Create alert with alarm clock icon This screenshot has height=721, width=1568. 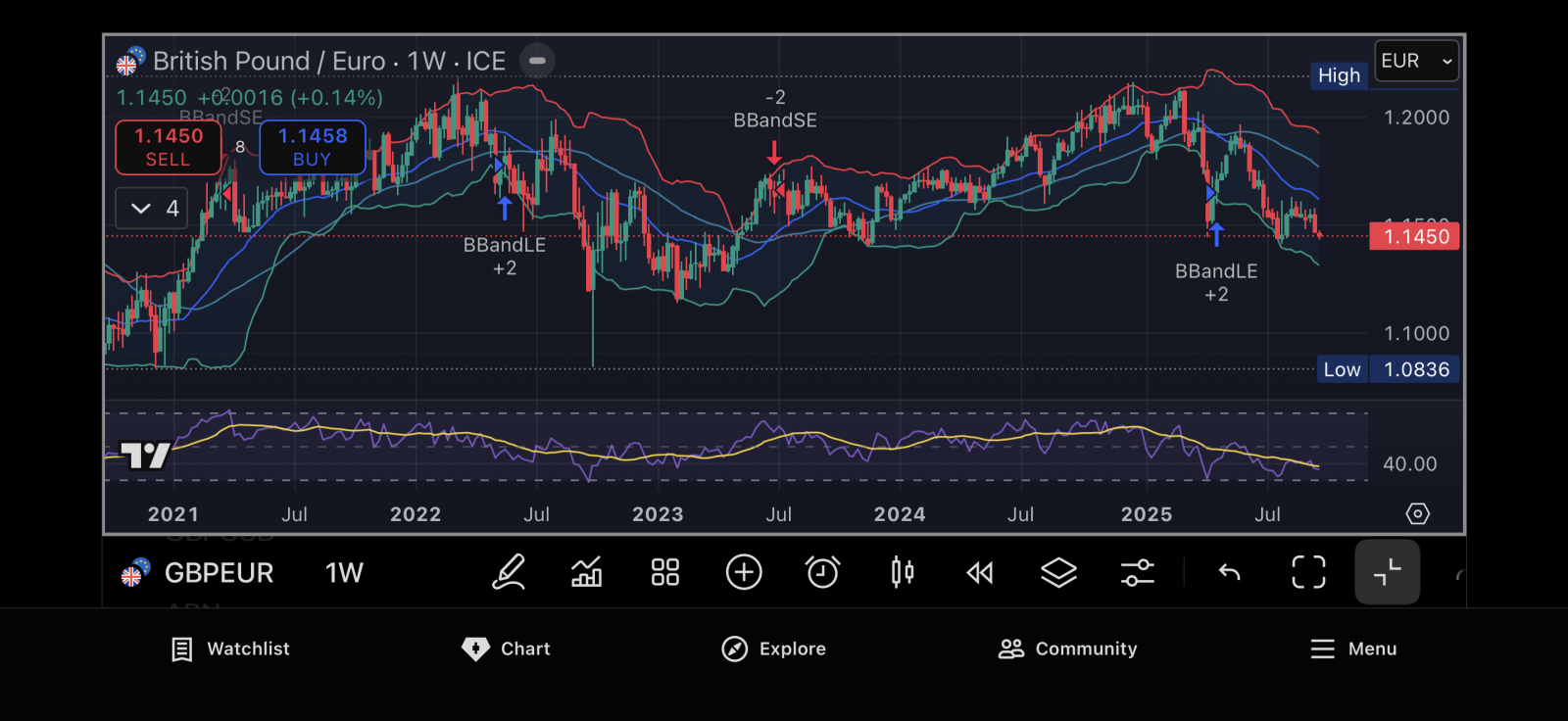[x=822, y=572]
